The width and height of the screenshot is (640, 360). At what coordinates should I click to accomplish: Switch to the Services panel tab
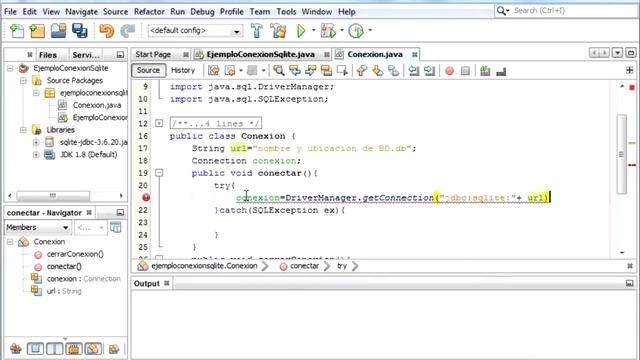[x=86, y=55]
